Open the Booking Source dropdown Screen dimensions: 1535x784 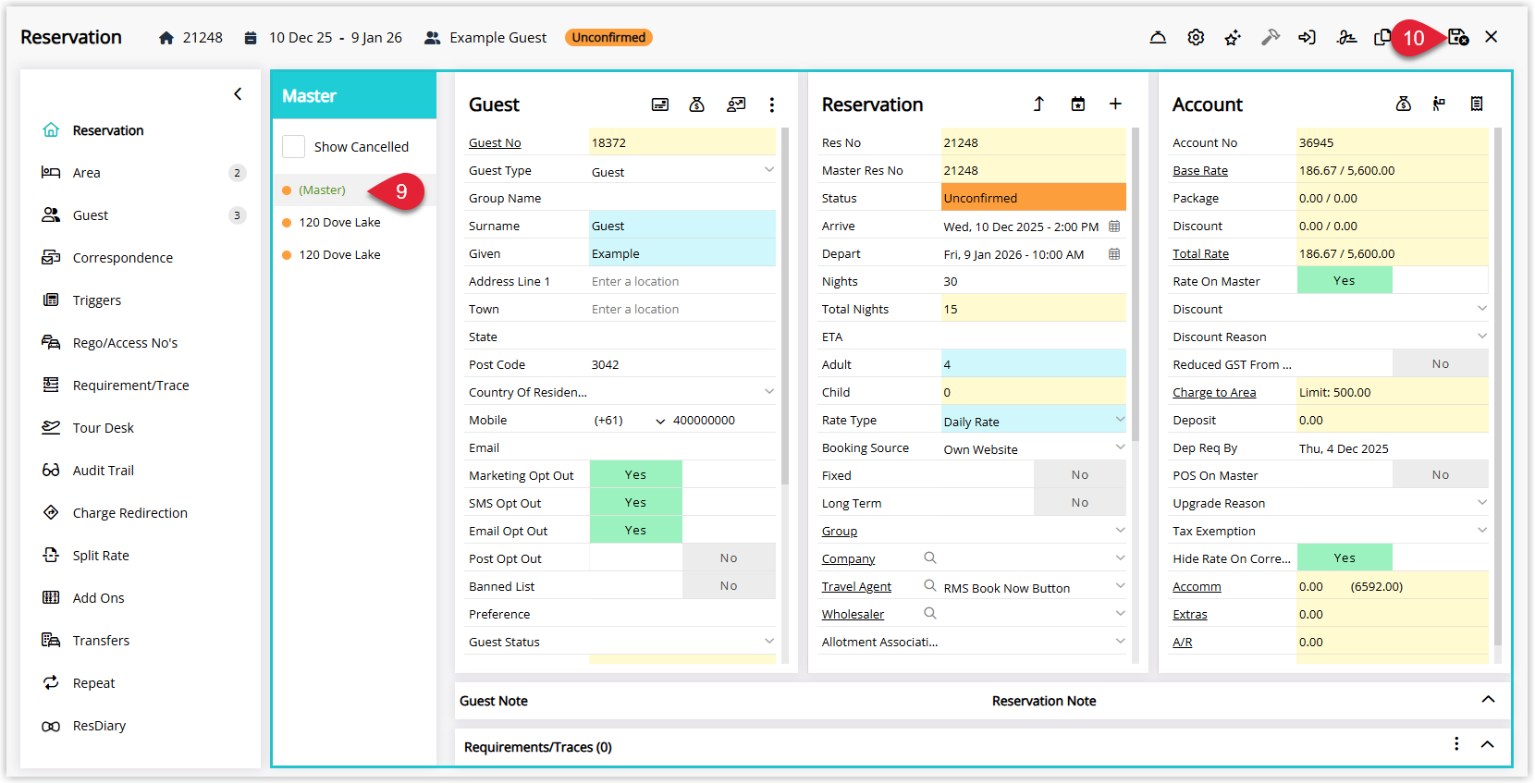[x=1121, y=447]
